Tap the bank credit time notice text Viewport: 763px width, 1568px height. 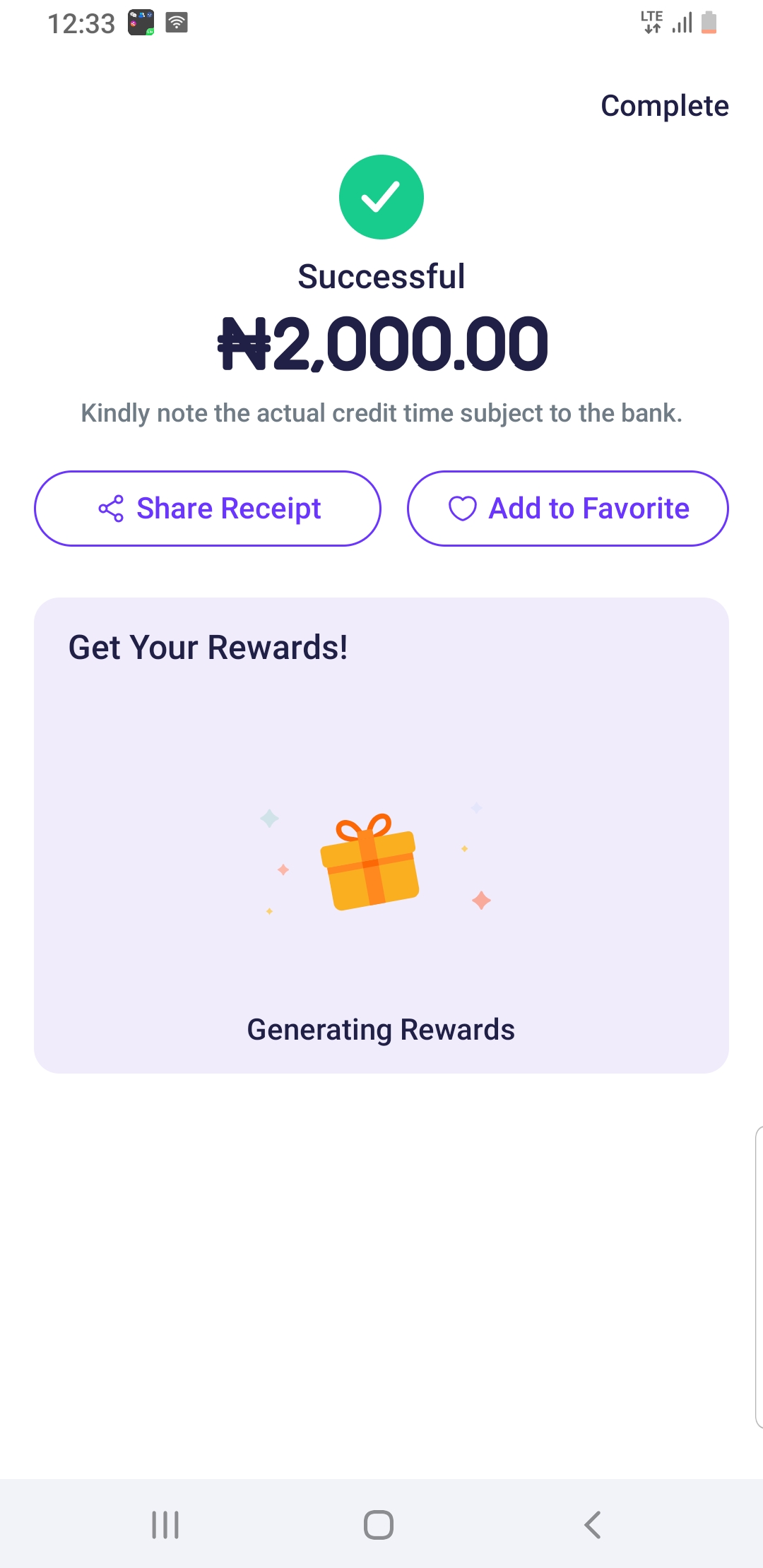pyautogui.click(x=381, y=413)
